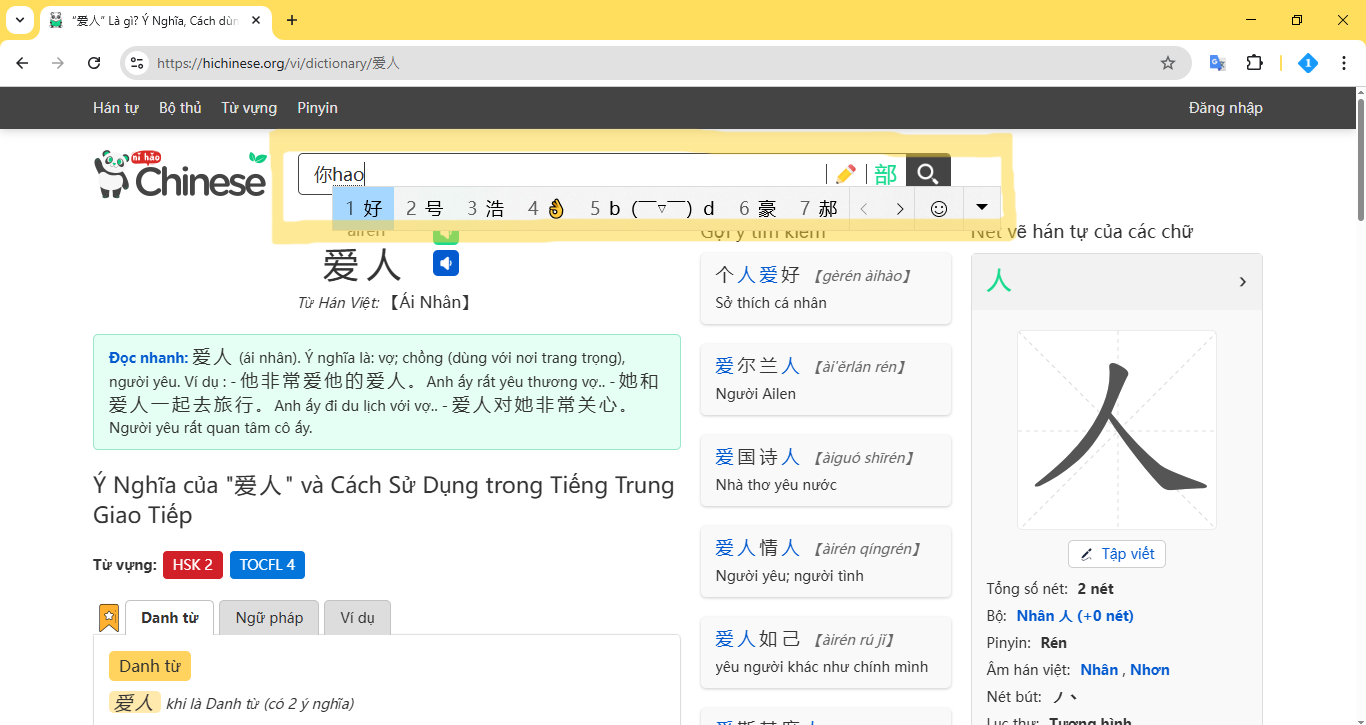Reload the page
Image resolution: width=1366 pixels, height=725 pixels.
pyautogui.click(x=94, y=63)
